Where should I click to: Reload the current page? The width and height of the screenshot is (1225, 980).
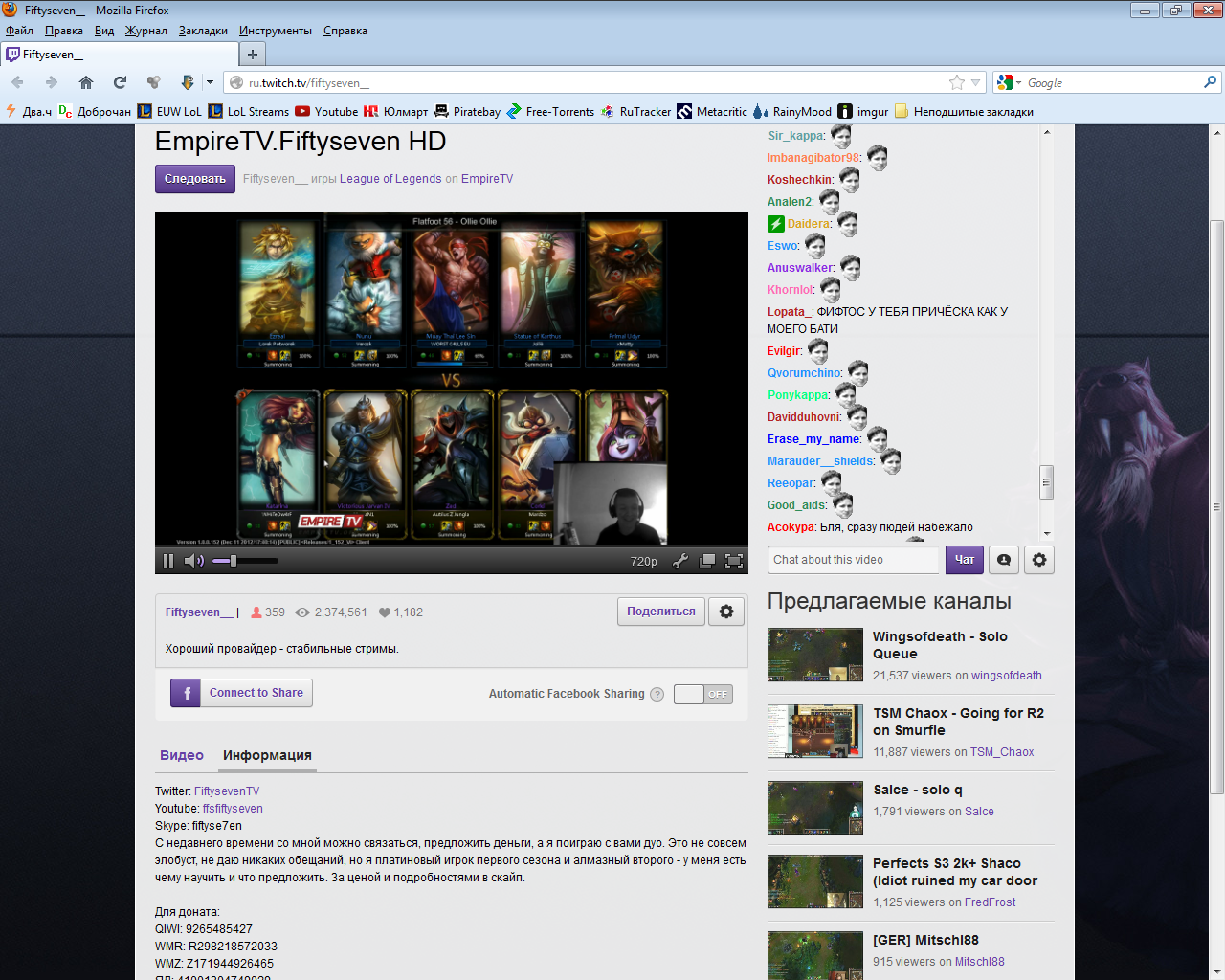tap(120, 82)
